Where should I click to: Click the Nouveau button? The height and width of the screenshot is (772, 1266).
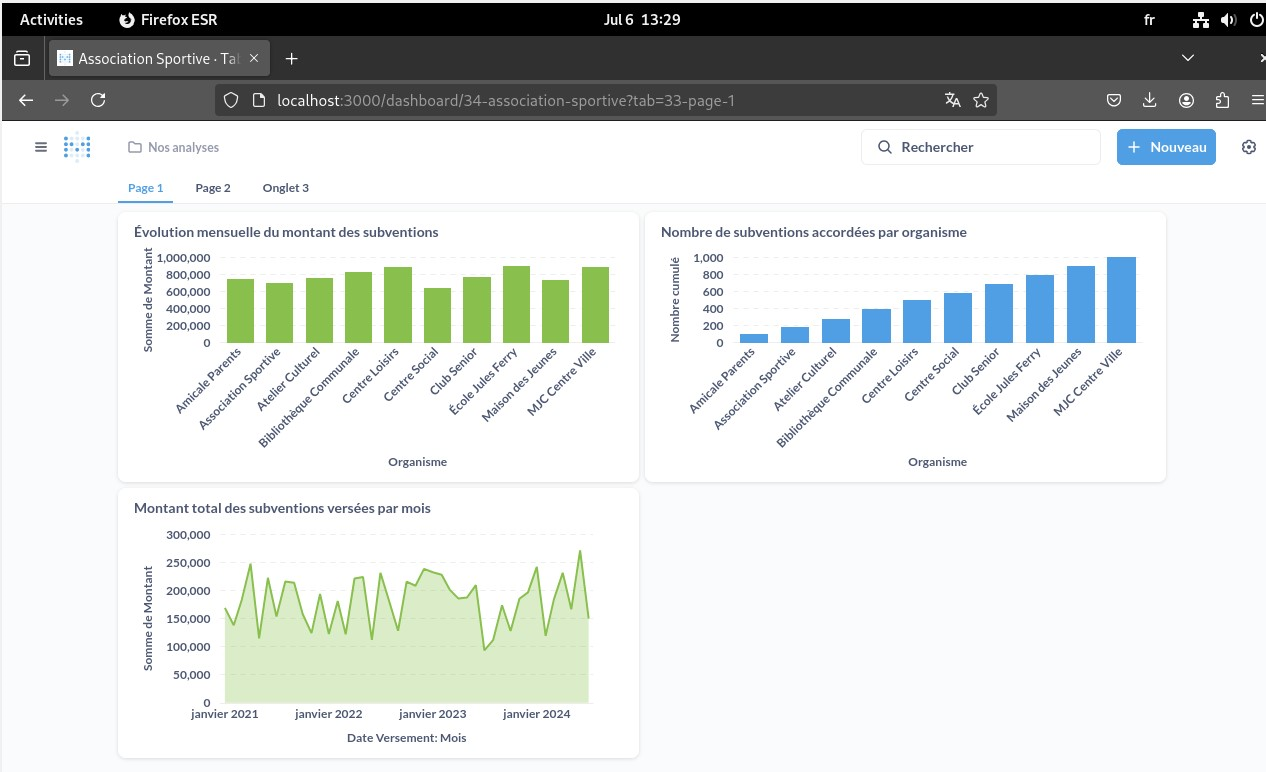coord(1166,147)
